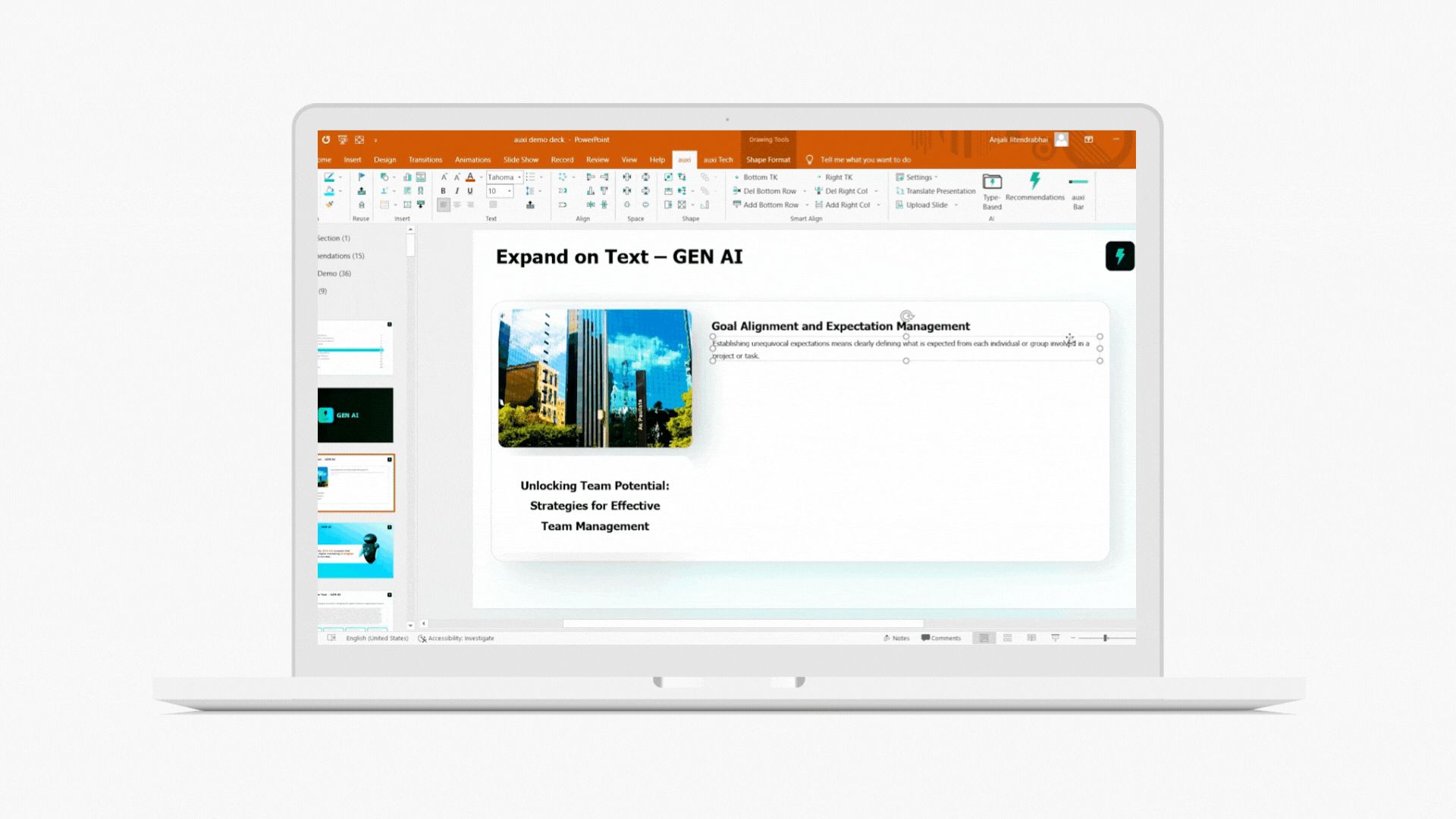The height and width of the screenshot is (819, 1456).
Task: Click Del Bottom Row icon
Action: tap(736, 191)
